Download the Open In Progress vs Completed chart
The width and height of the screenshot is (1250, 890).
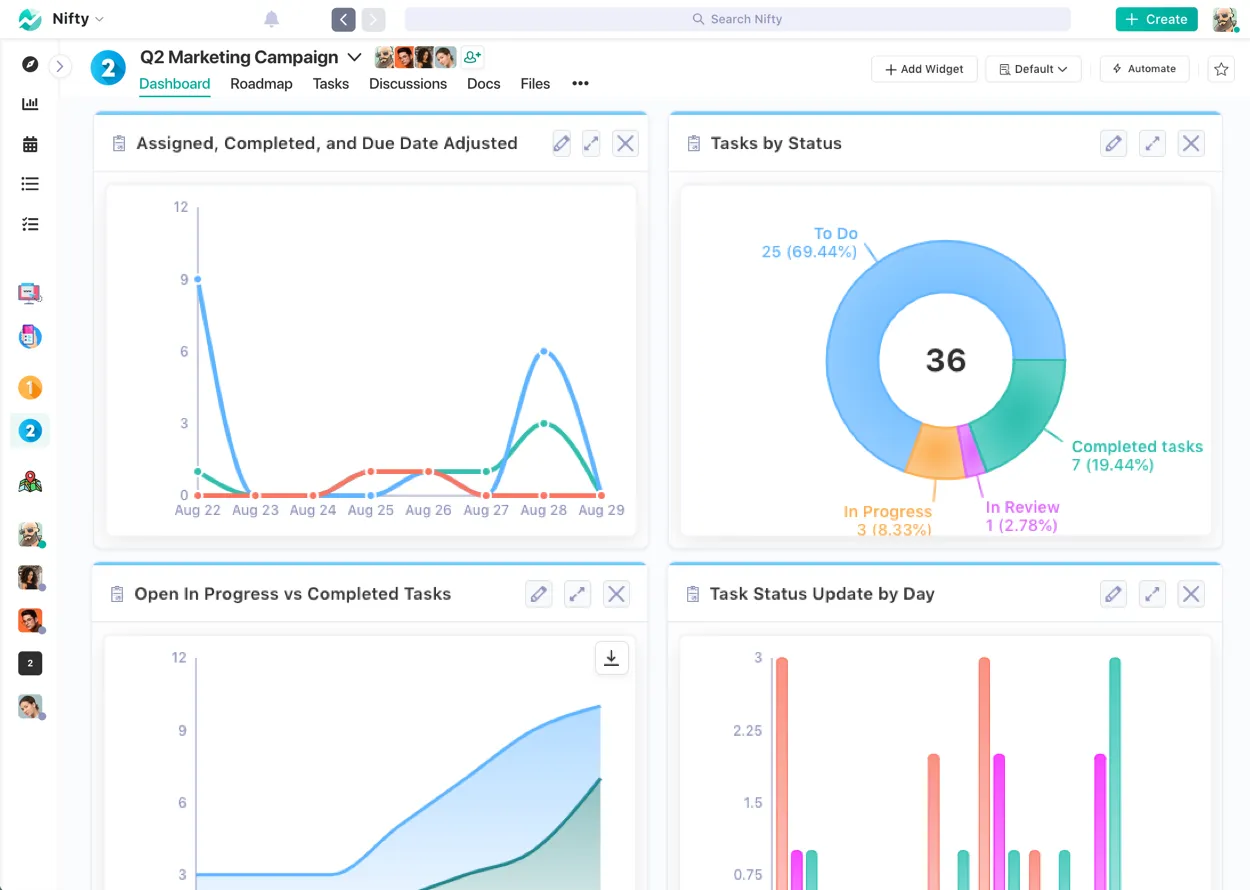pos(611,657)
